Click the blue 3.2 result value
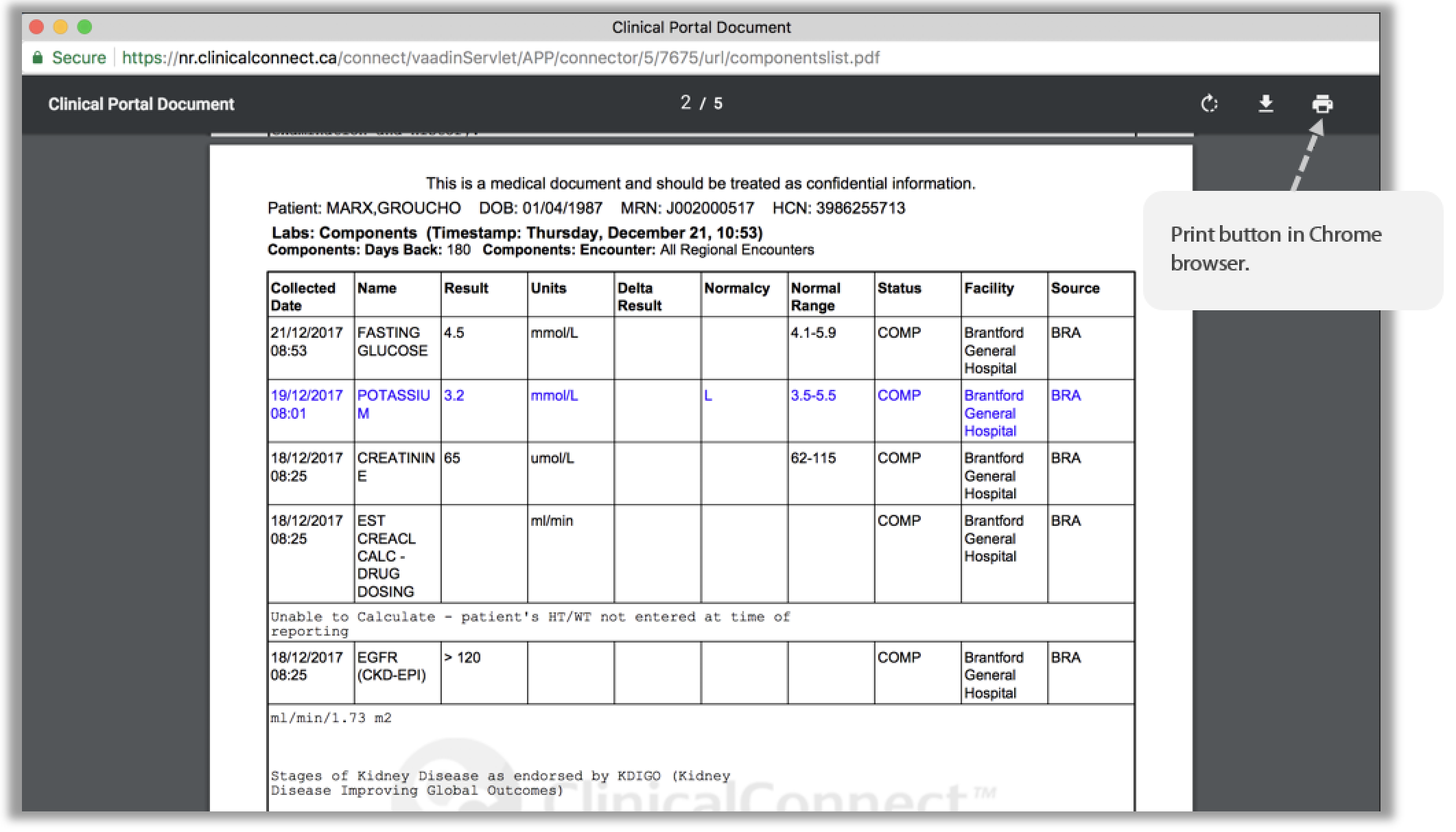The width and height of the screenshot is (1456, 832). point(454,395)
